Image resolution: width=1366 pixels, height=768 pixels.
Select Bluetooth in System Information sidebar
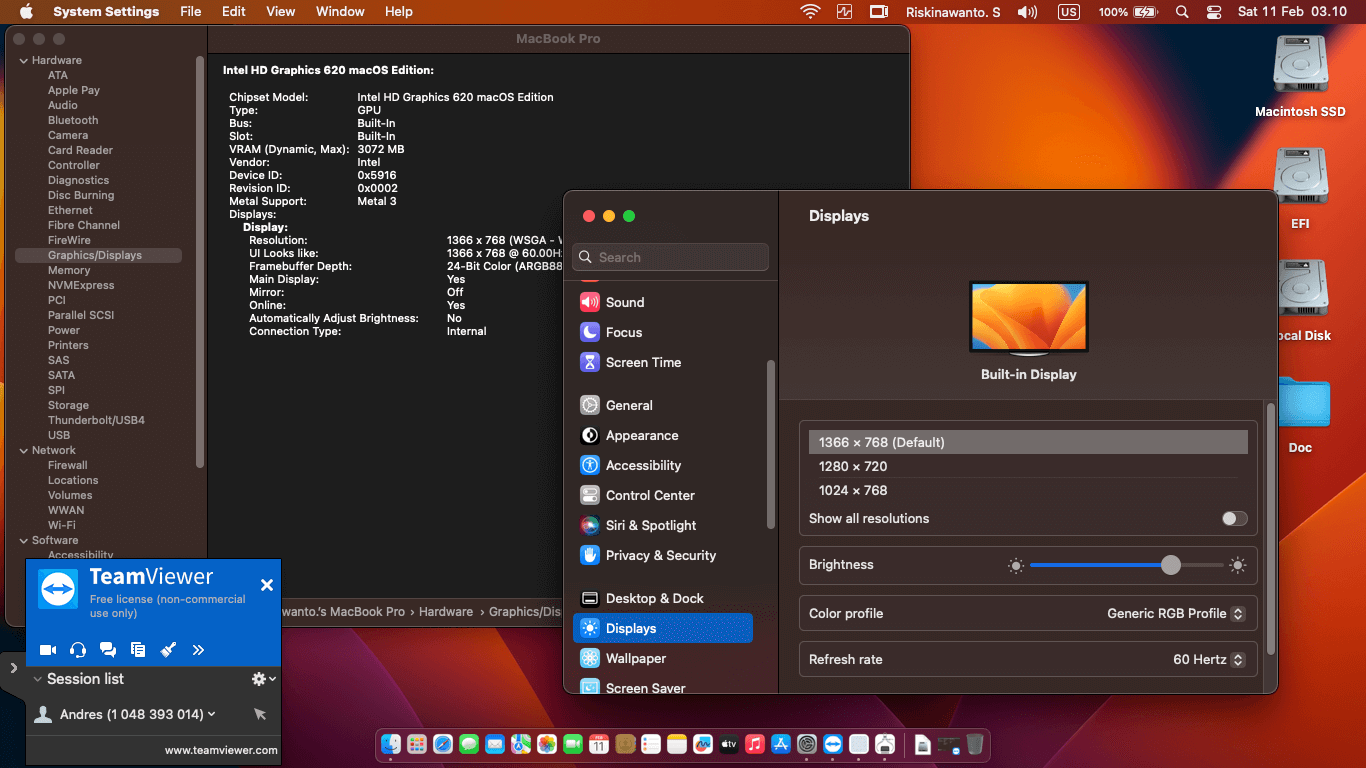[x=73, y=120]
